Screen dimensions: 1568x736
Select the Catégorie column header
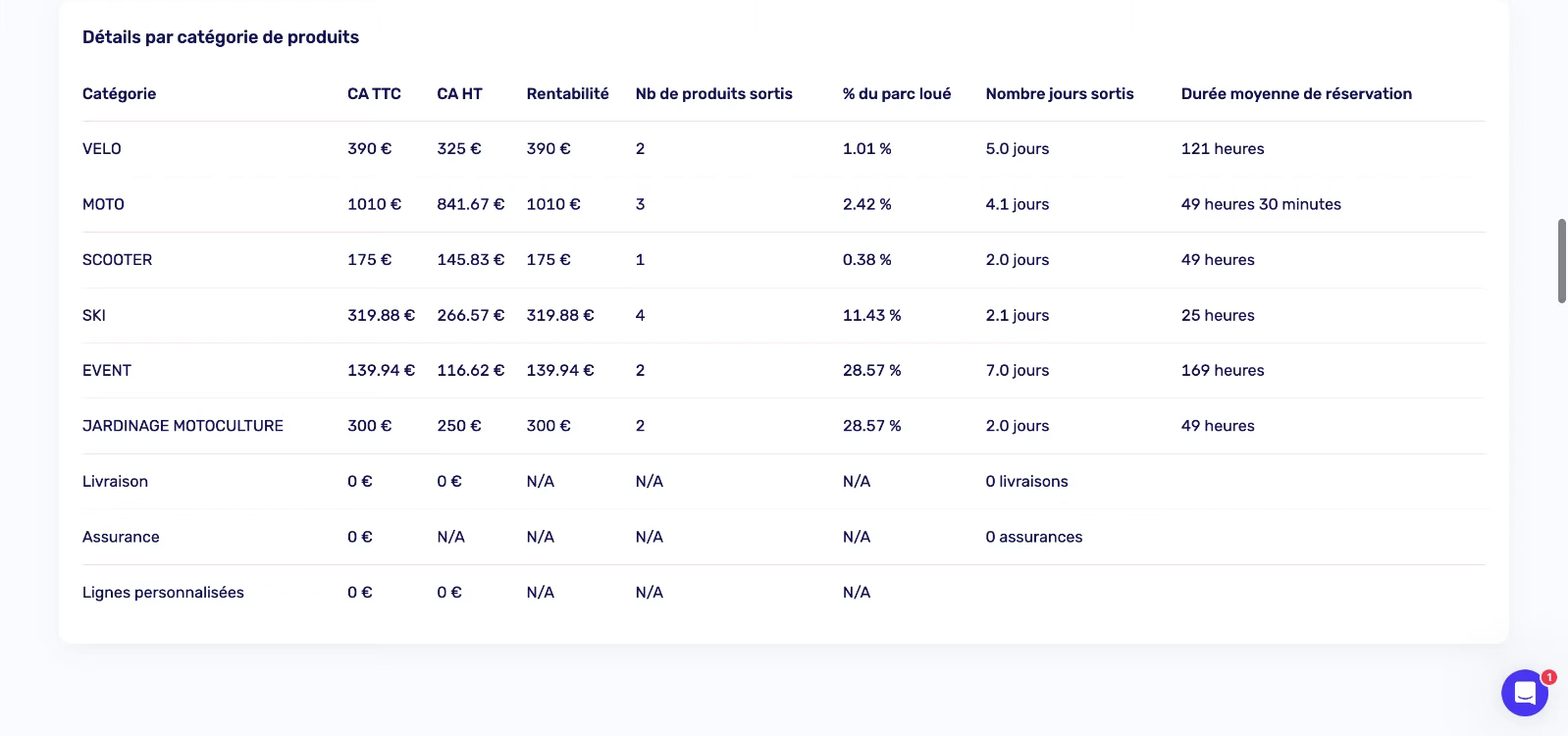[119, 94]
